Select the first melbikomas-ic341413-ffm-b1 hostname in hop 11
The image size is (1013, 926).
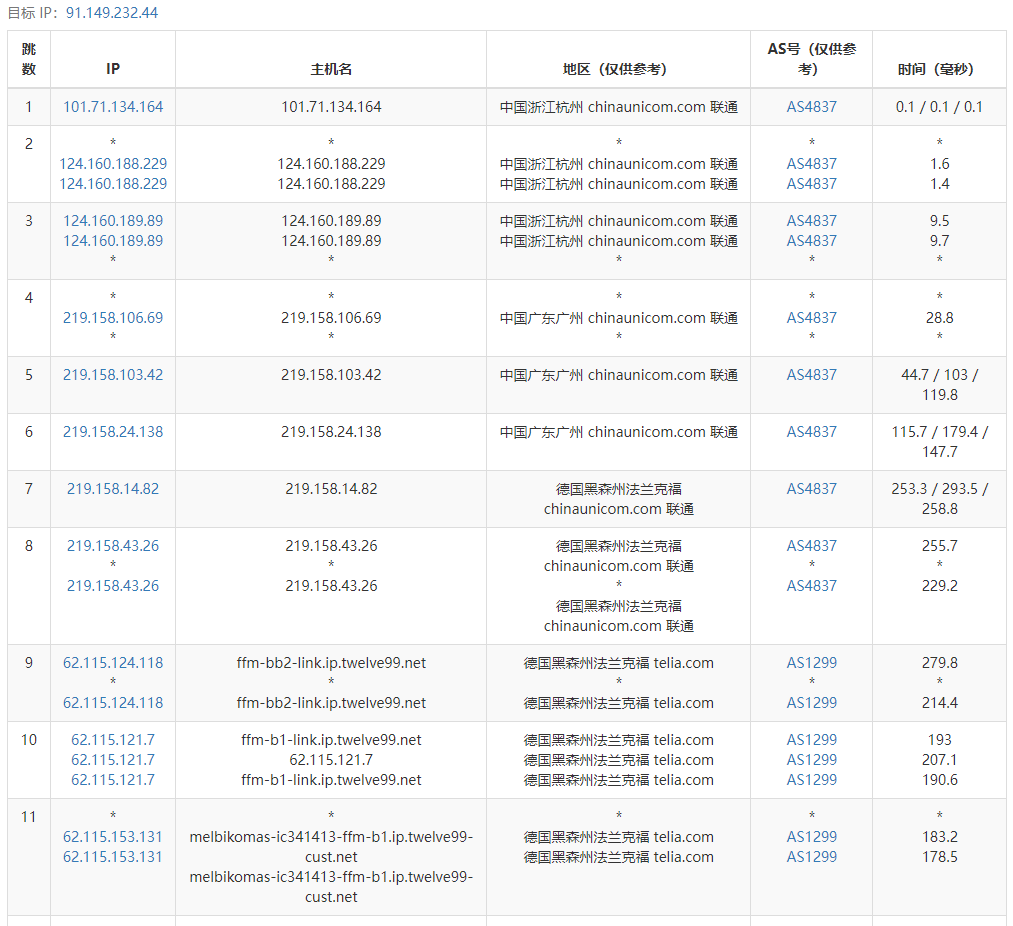point(331,847)
